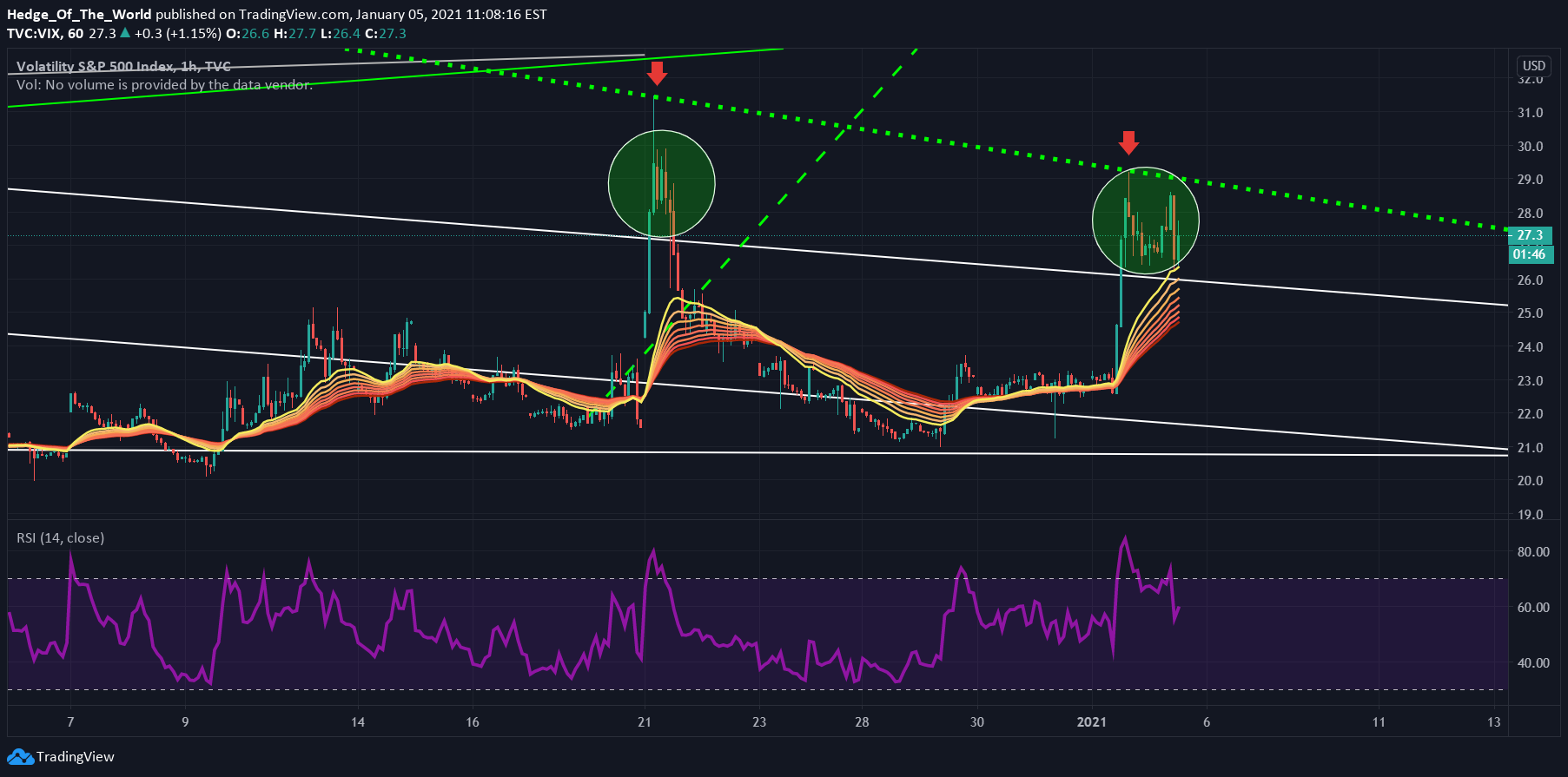This screenshot has width=1568, height=777.
Task: Click the 30.0 price axis label
Action: 1531,147
